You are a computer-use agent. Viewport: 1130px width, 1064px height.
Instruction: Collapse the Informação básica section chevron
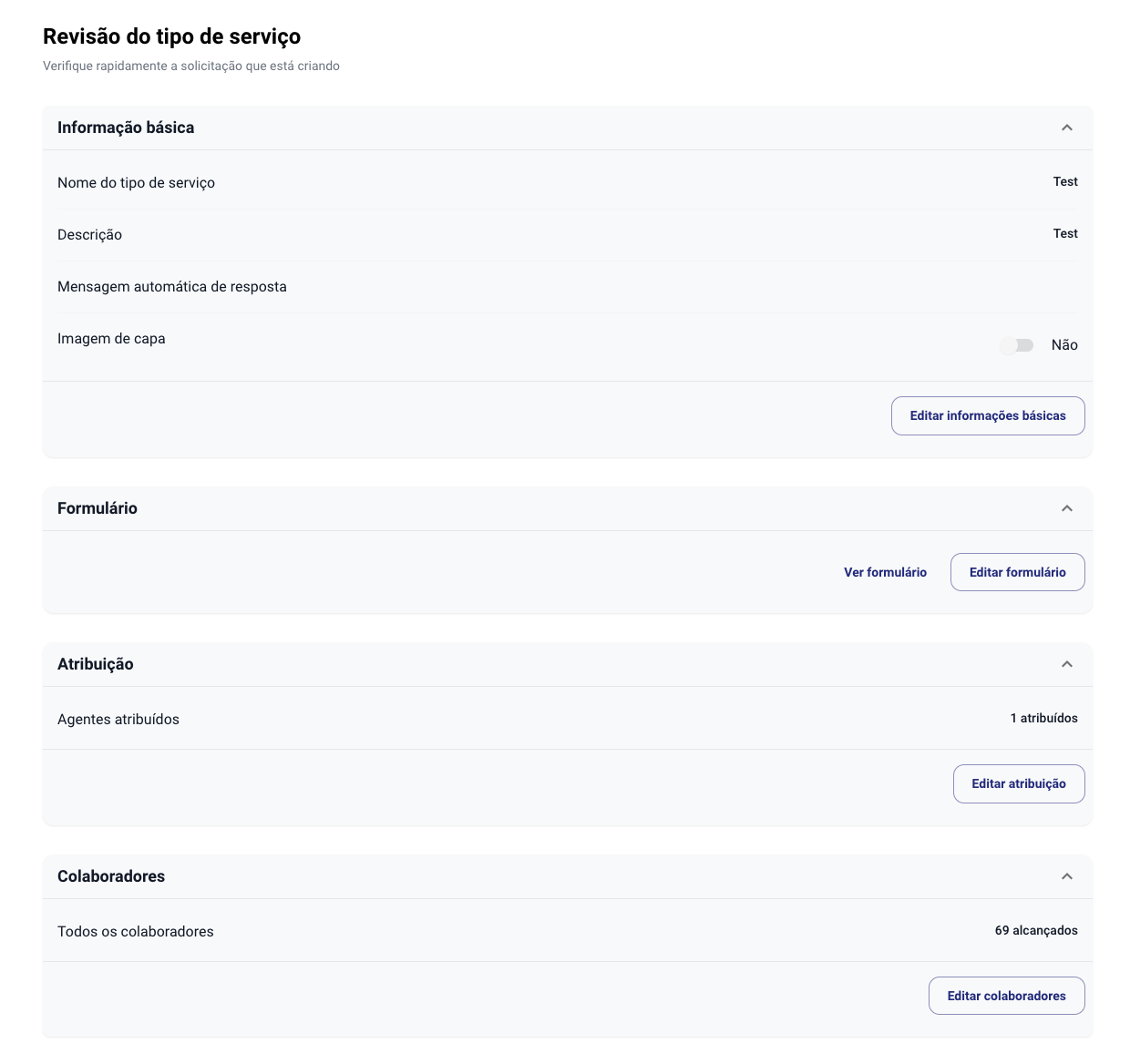click(x=1067, y=128)
